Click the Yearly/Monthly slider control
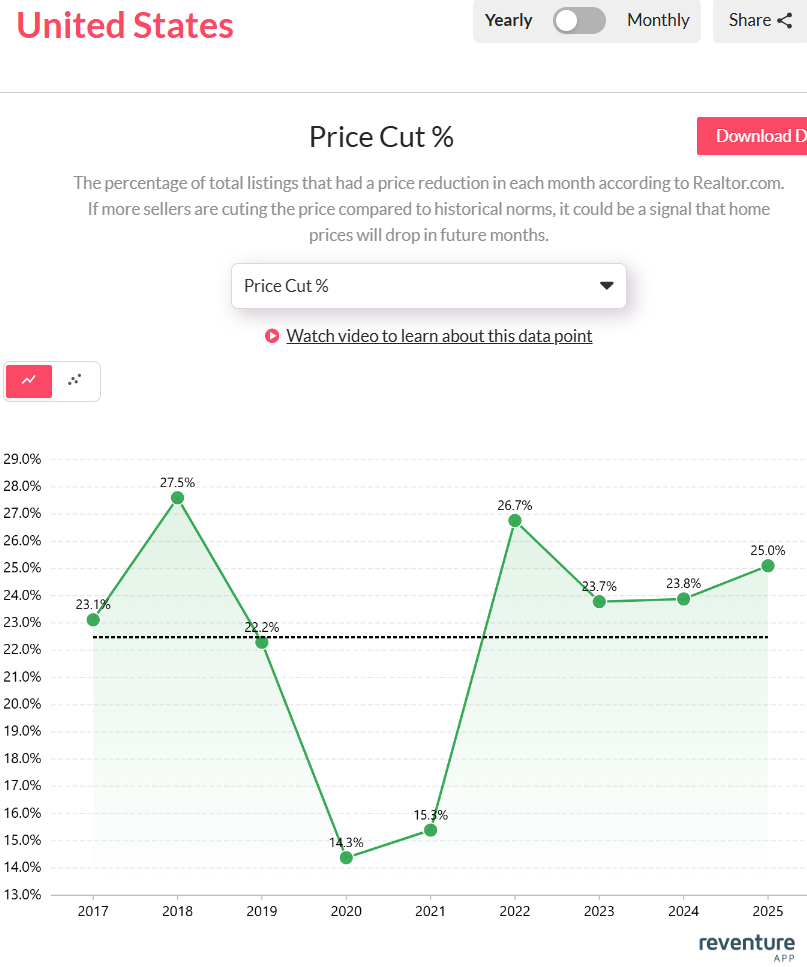 click(578, 20)
